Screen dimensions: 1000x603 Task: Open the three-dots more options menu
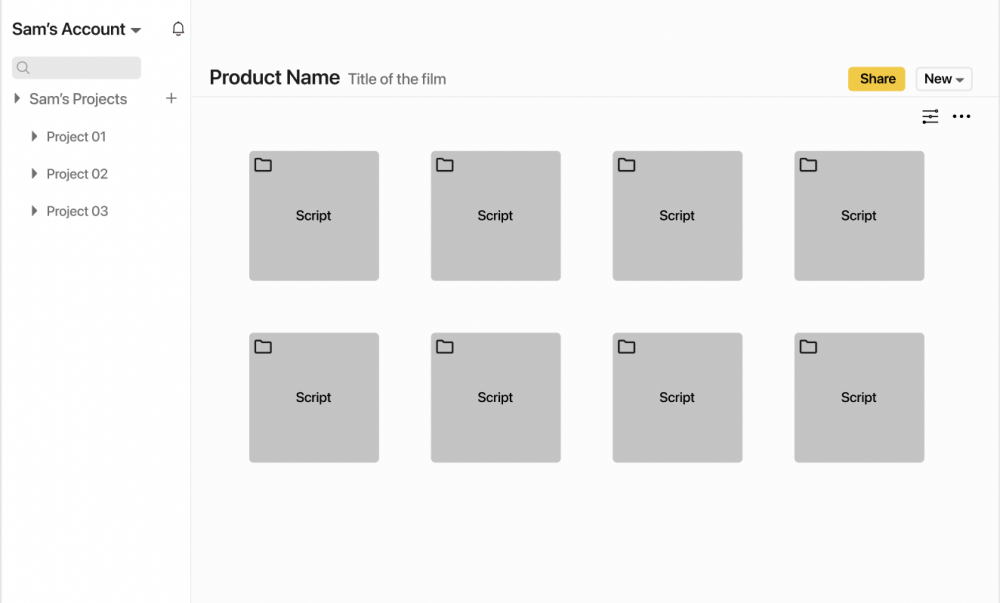(x=961, y=116)
